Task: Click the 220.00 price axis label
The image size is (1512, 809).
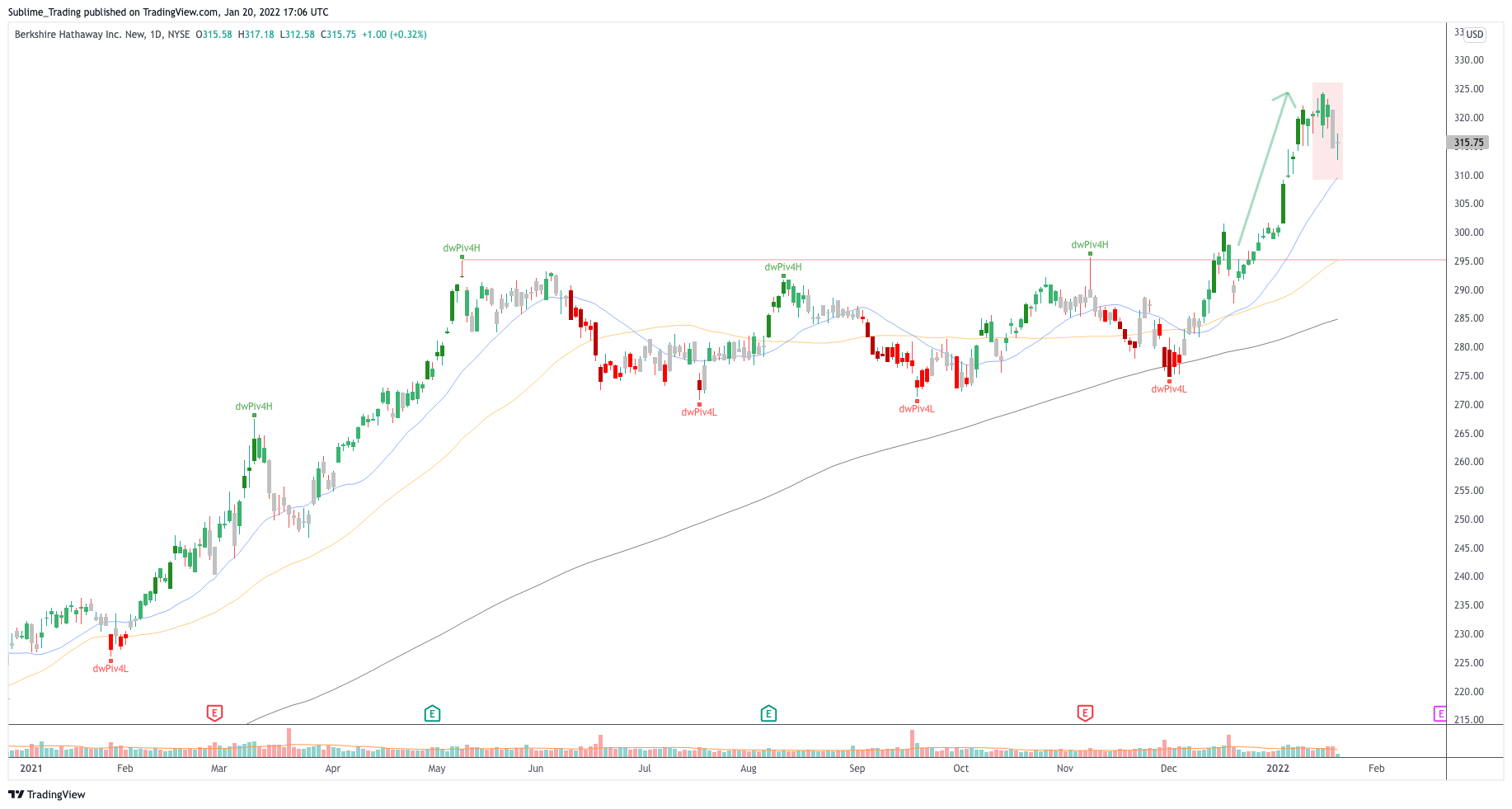Action: coord(1468,692)
